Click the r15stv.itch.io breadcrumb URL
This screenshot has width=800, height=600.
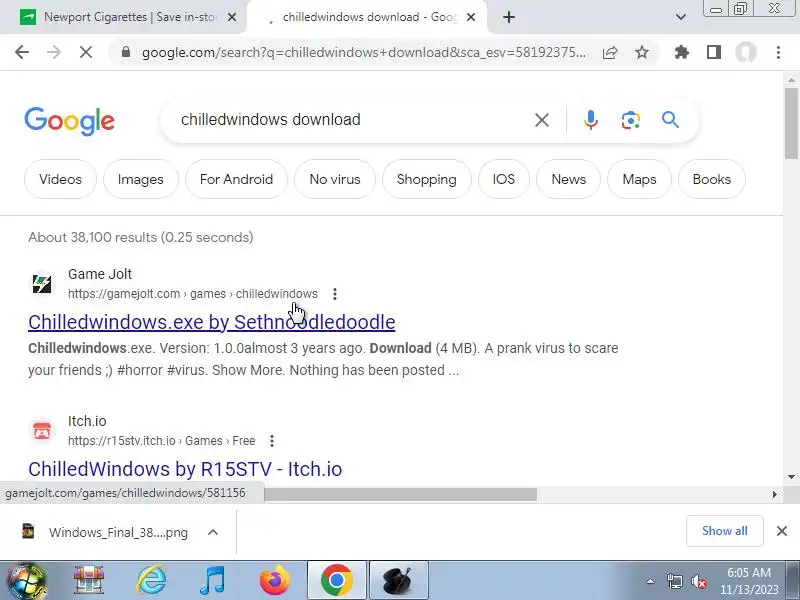pyautogui.click(x=162, y=441)
